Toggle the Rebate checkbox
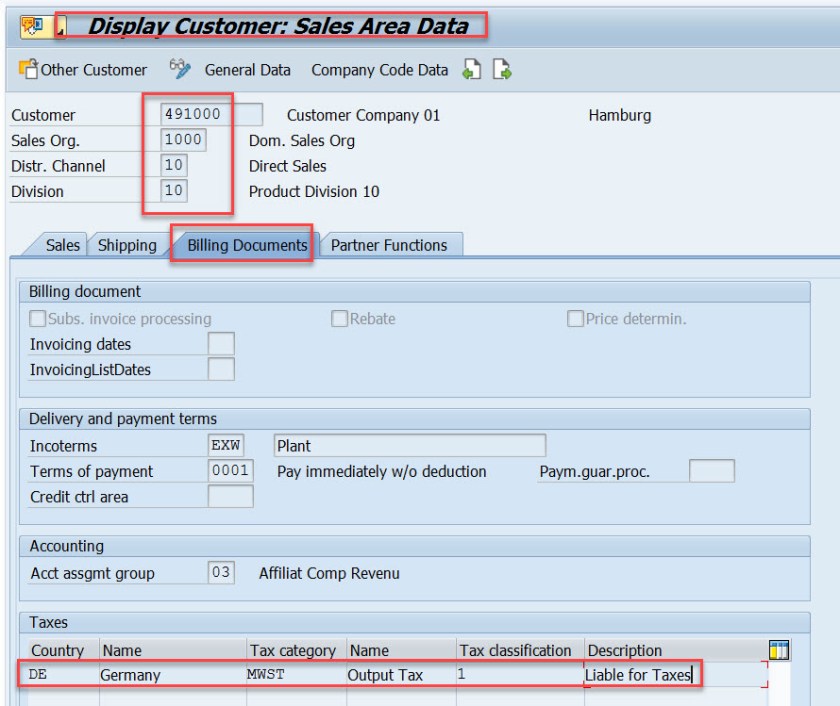The image size is (840, 706). pos(340,319)
